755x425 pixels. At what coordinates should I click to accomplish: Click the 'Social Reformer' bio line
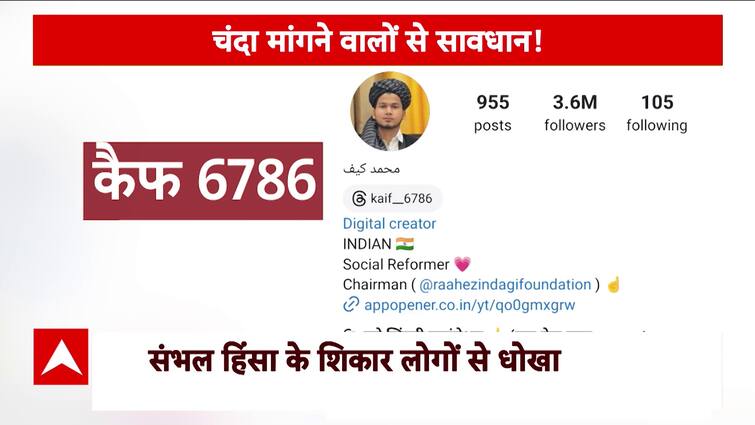tap(396, 264)
